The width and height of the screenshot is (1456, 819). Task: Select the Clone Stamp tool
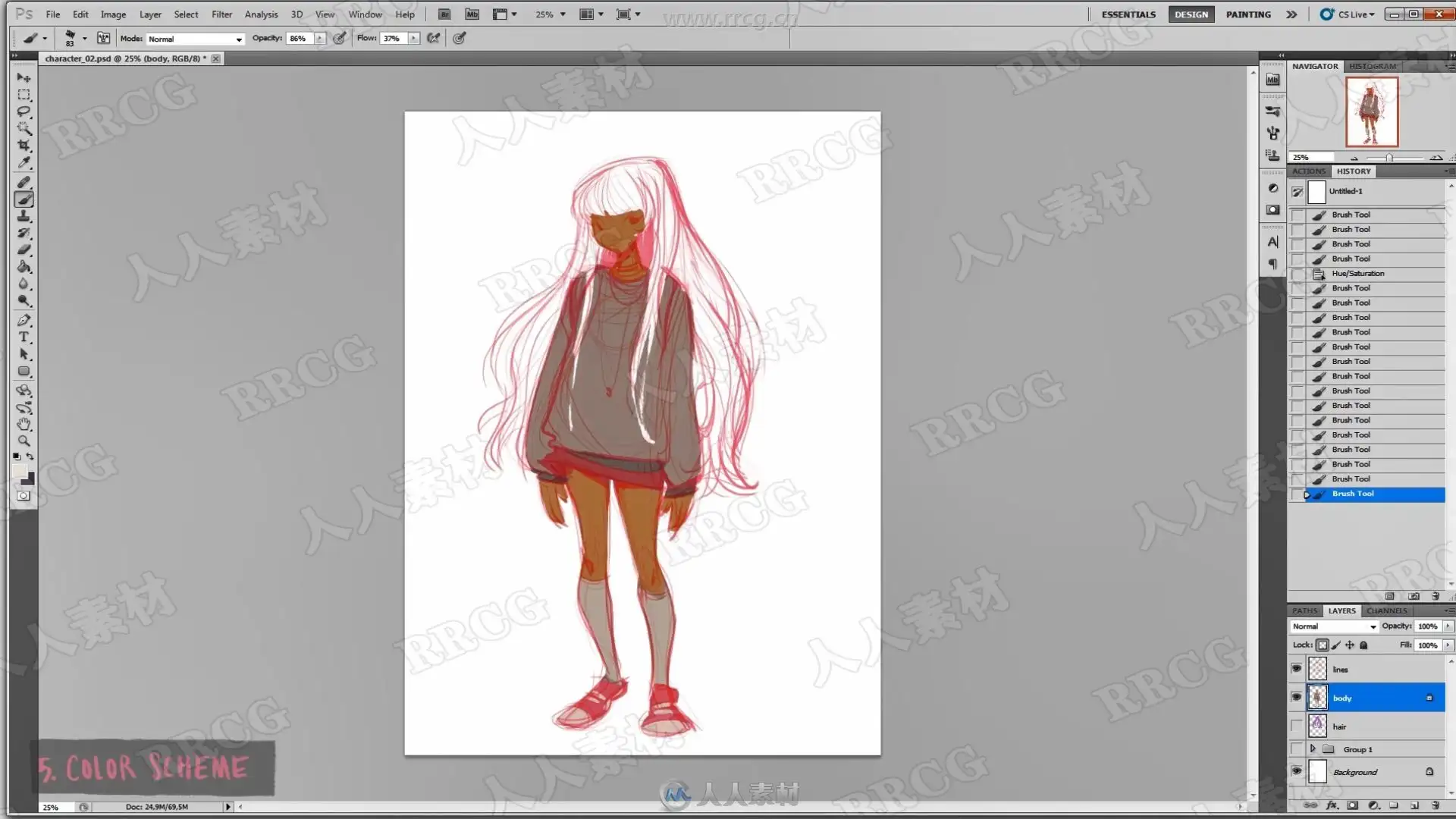pos(24,216)
